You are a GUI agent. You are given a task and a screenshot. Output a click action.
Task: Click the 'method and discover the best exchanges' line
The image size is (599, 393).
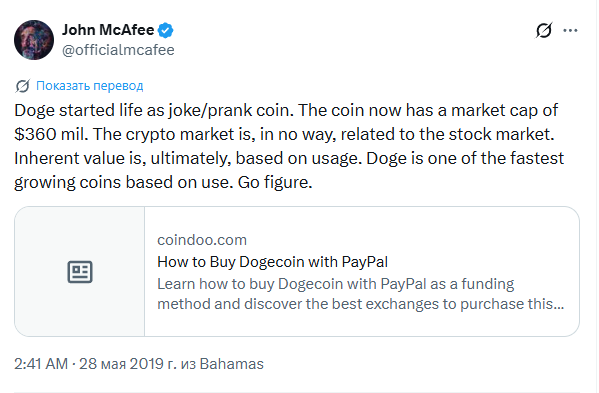click(361, 304)
